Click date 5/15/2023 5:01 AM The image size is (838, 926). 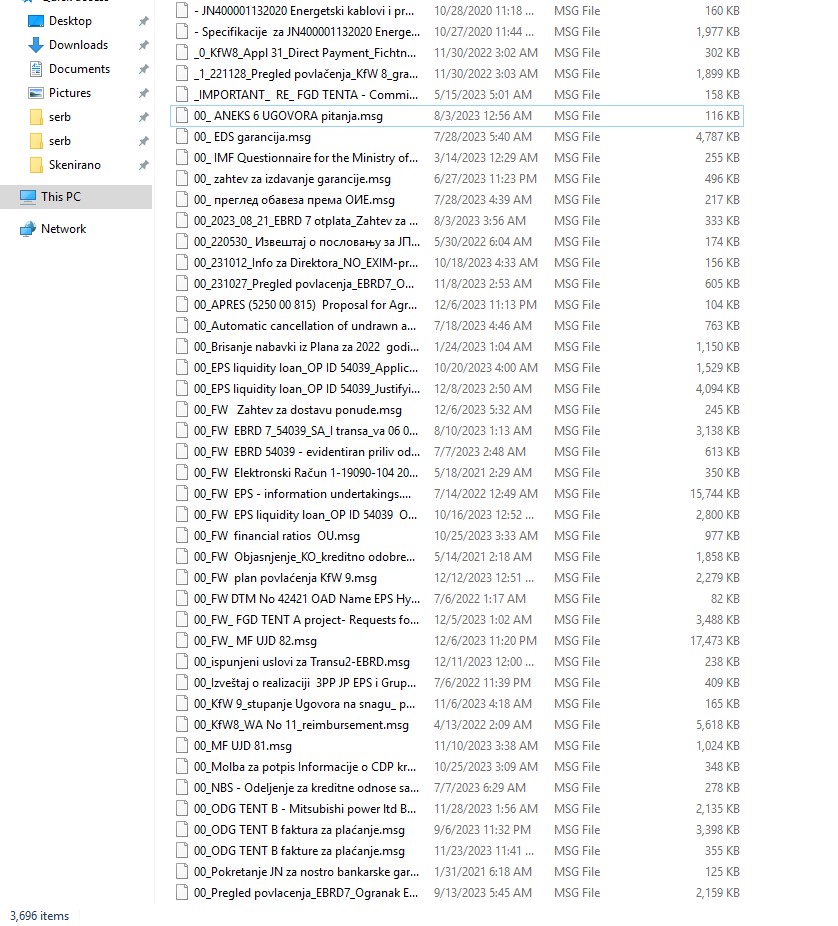coord(482,95)
